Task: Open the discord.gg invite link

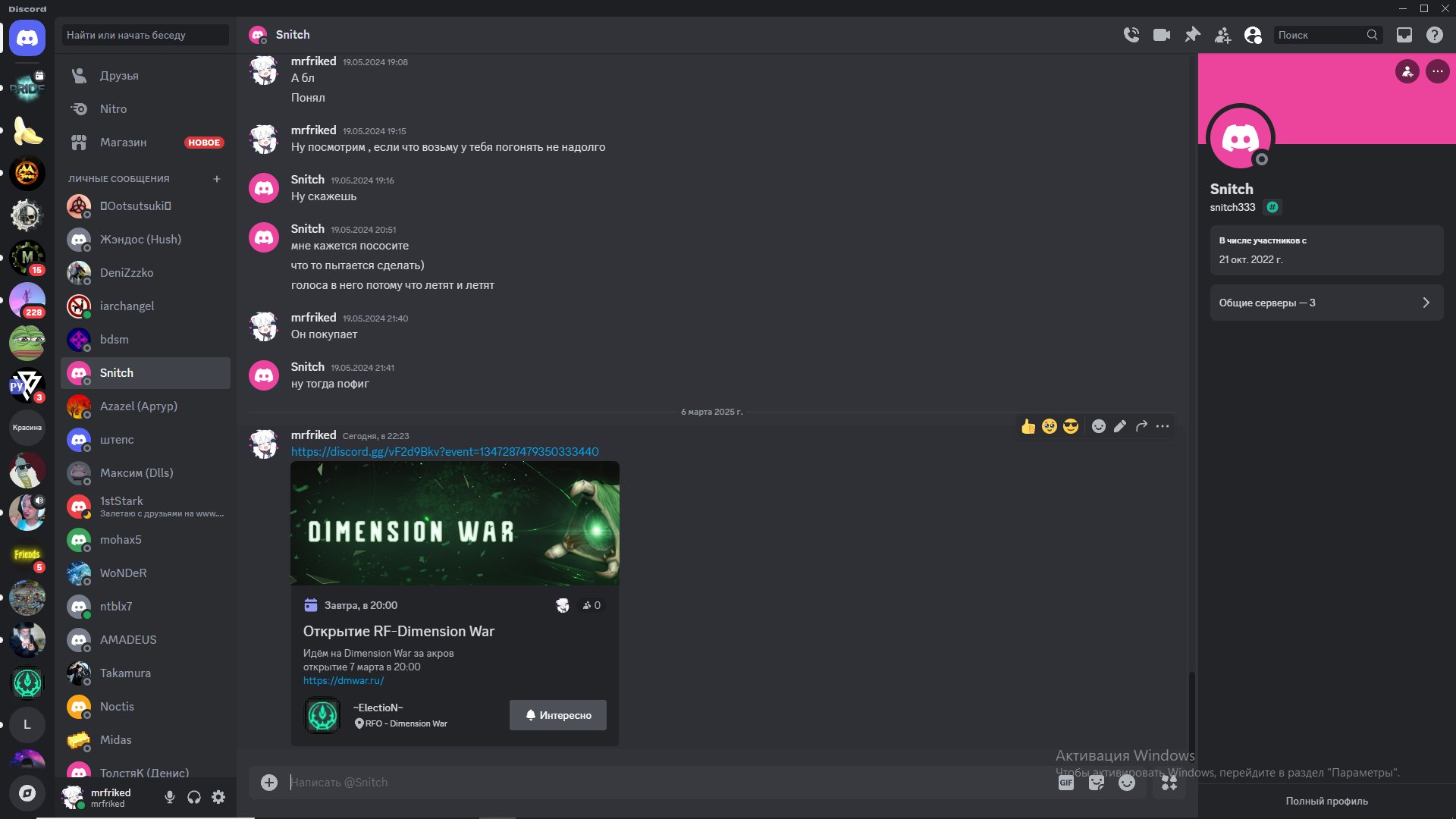Action: pos(445,452)
